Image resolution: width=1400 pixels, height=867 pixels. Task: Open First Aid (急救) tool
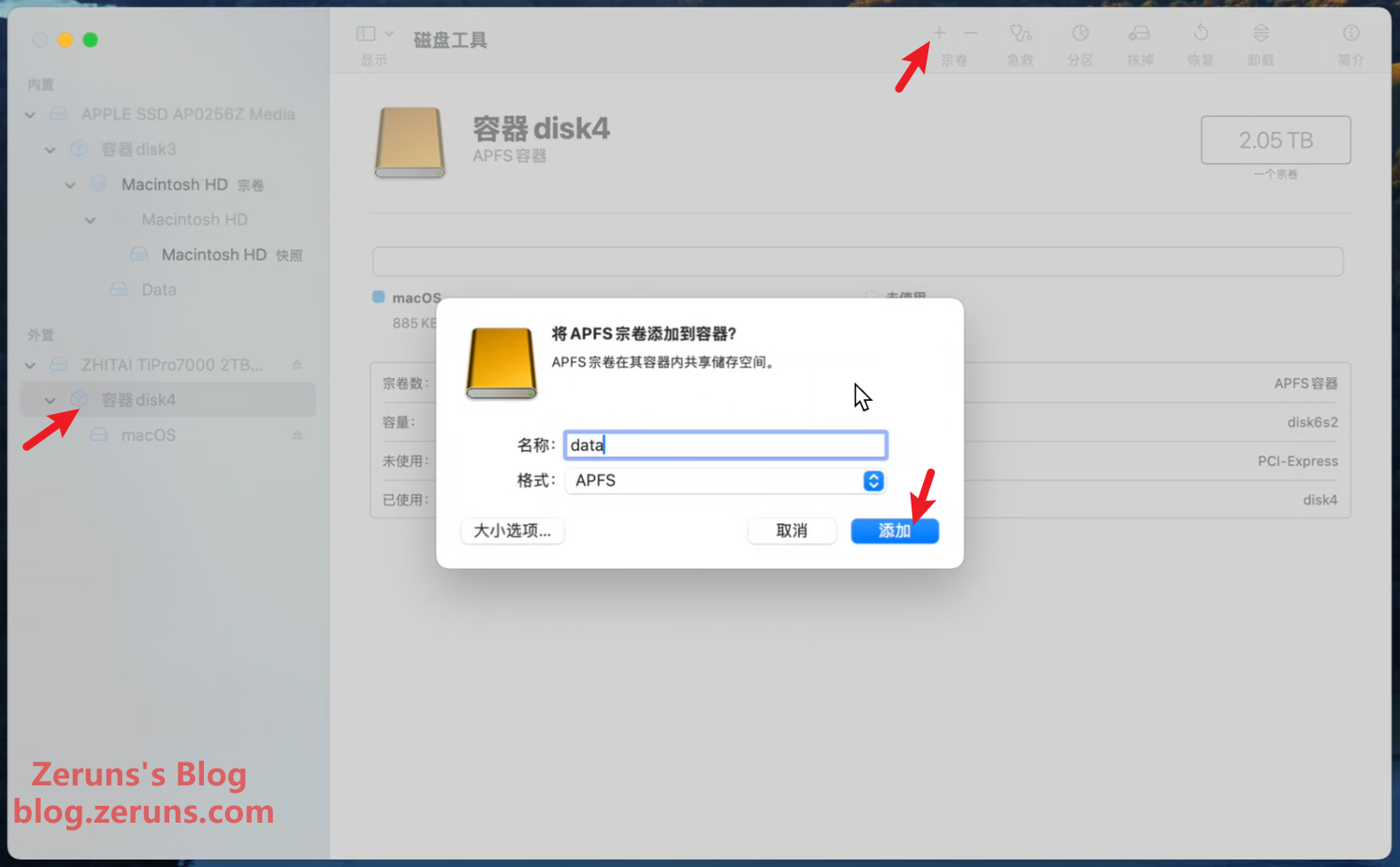(1021, 34)
